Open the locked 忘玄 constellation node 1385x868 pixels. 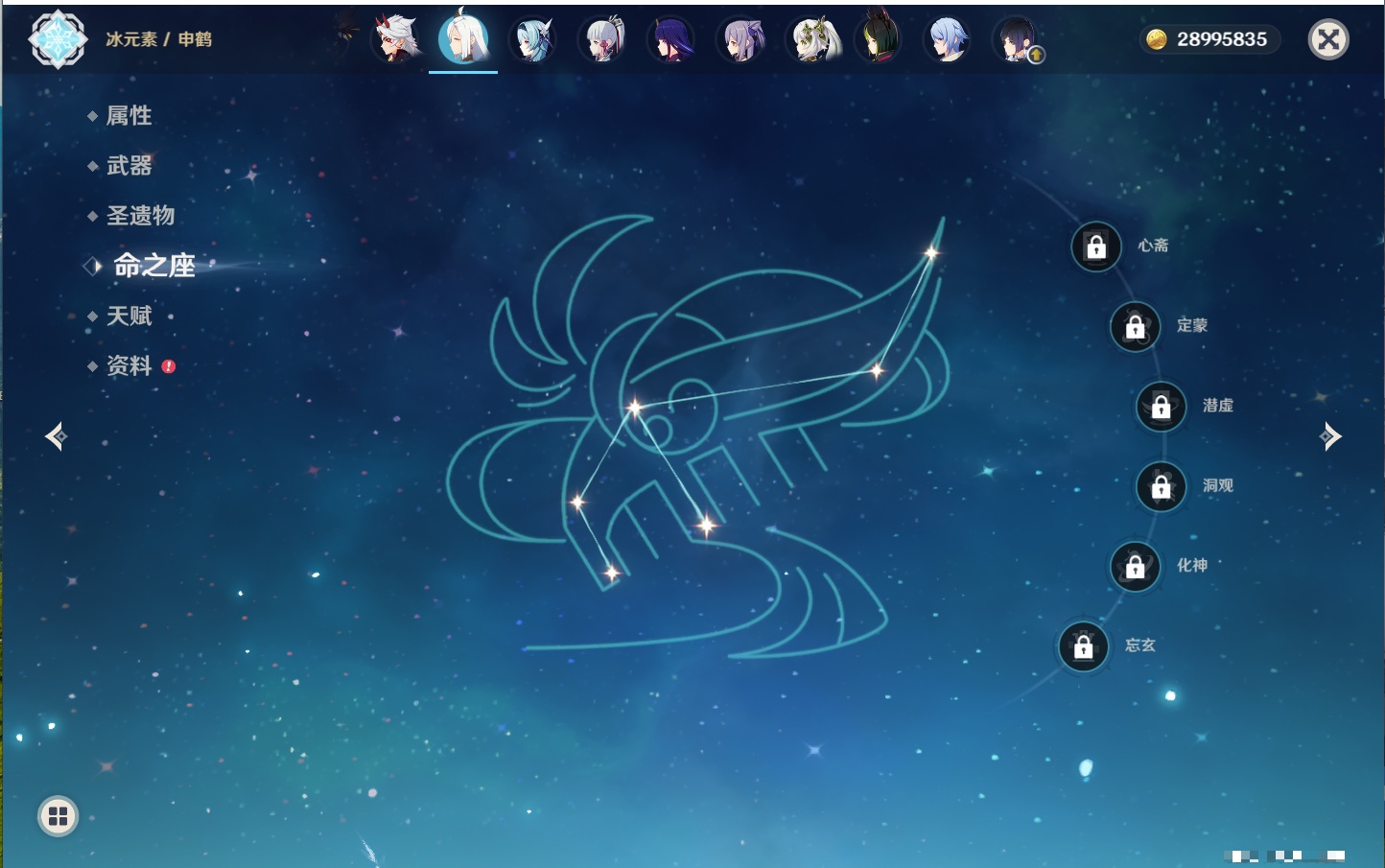point(1084,647)
